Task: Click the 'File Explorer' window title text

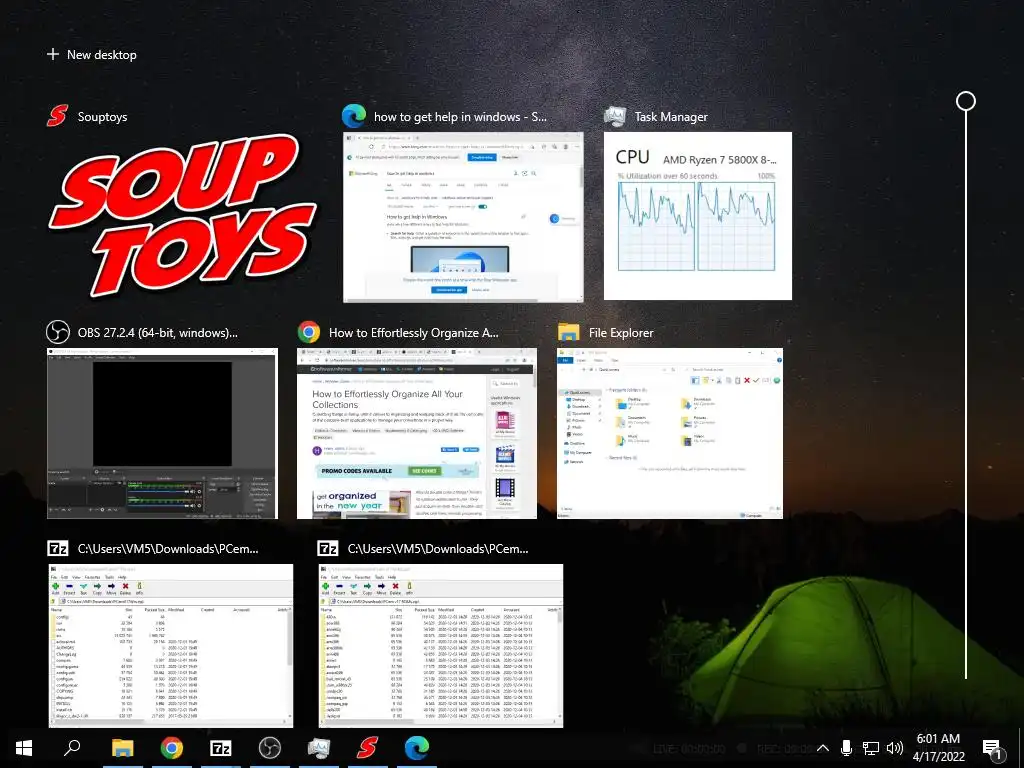Action: tap(621, 333)
